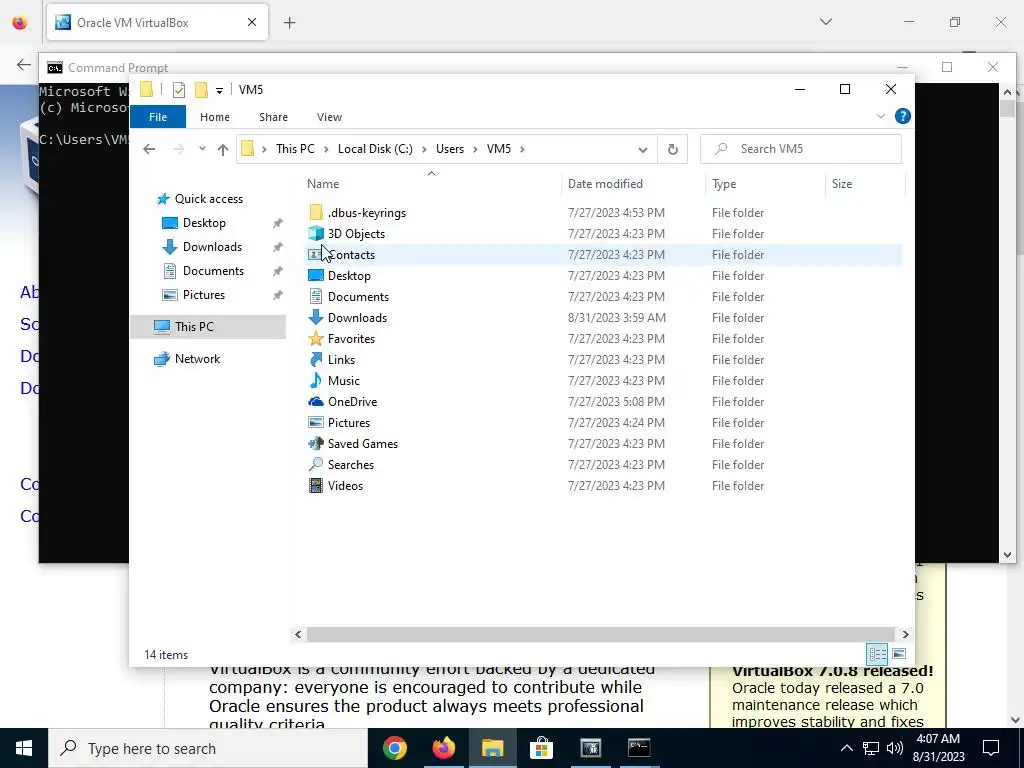Open the .dbus-keyrings folder icon
Image resolution: width=1024 pixels, height=768 pixels.
click(316, 212)
